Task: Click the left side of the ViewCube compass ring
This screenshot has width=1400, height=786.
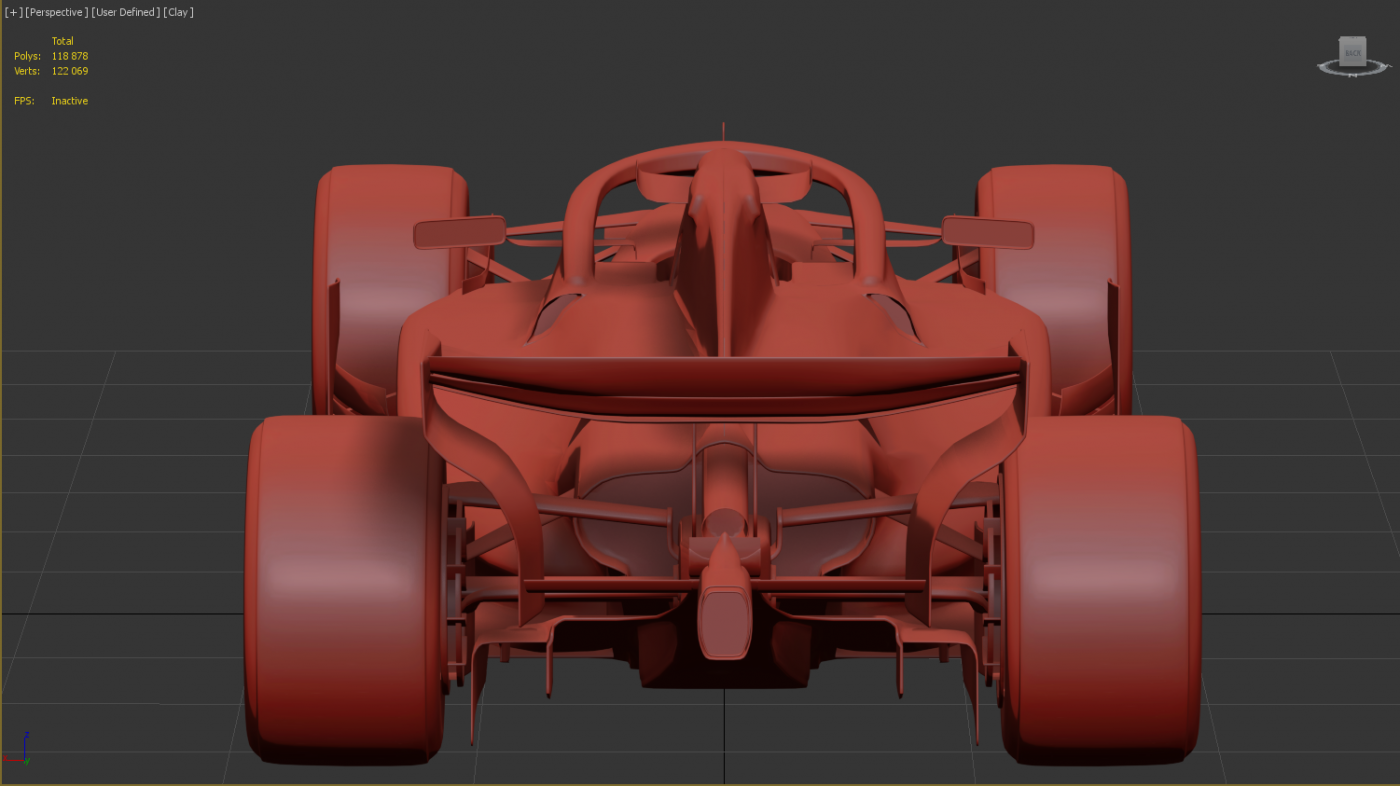Action: (x=1323, y=66)
